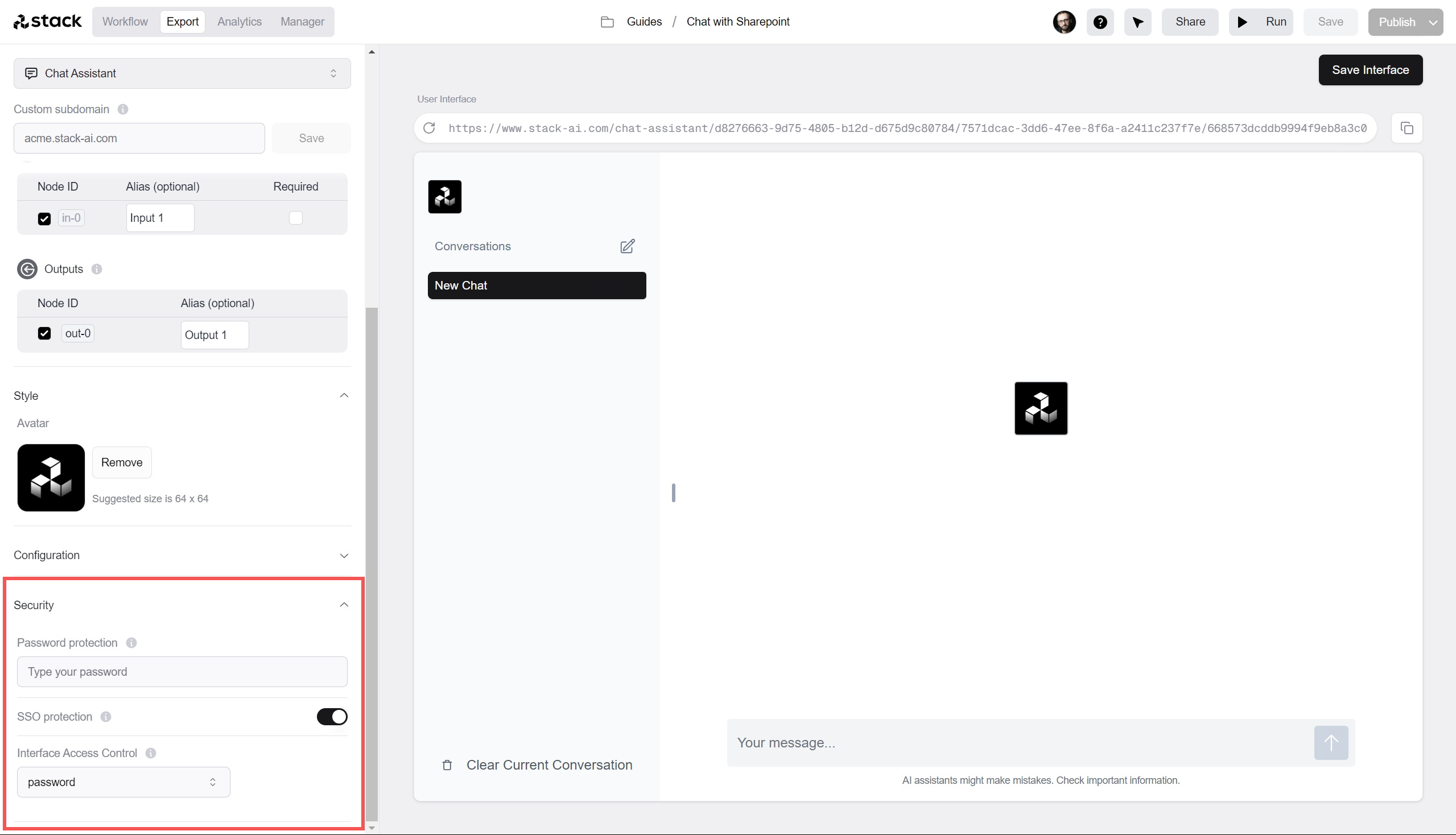Enable the out-0 output node checkbox

coord(44,333)
